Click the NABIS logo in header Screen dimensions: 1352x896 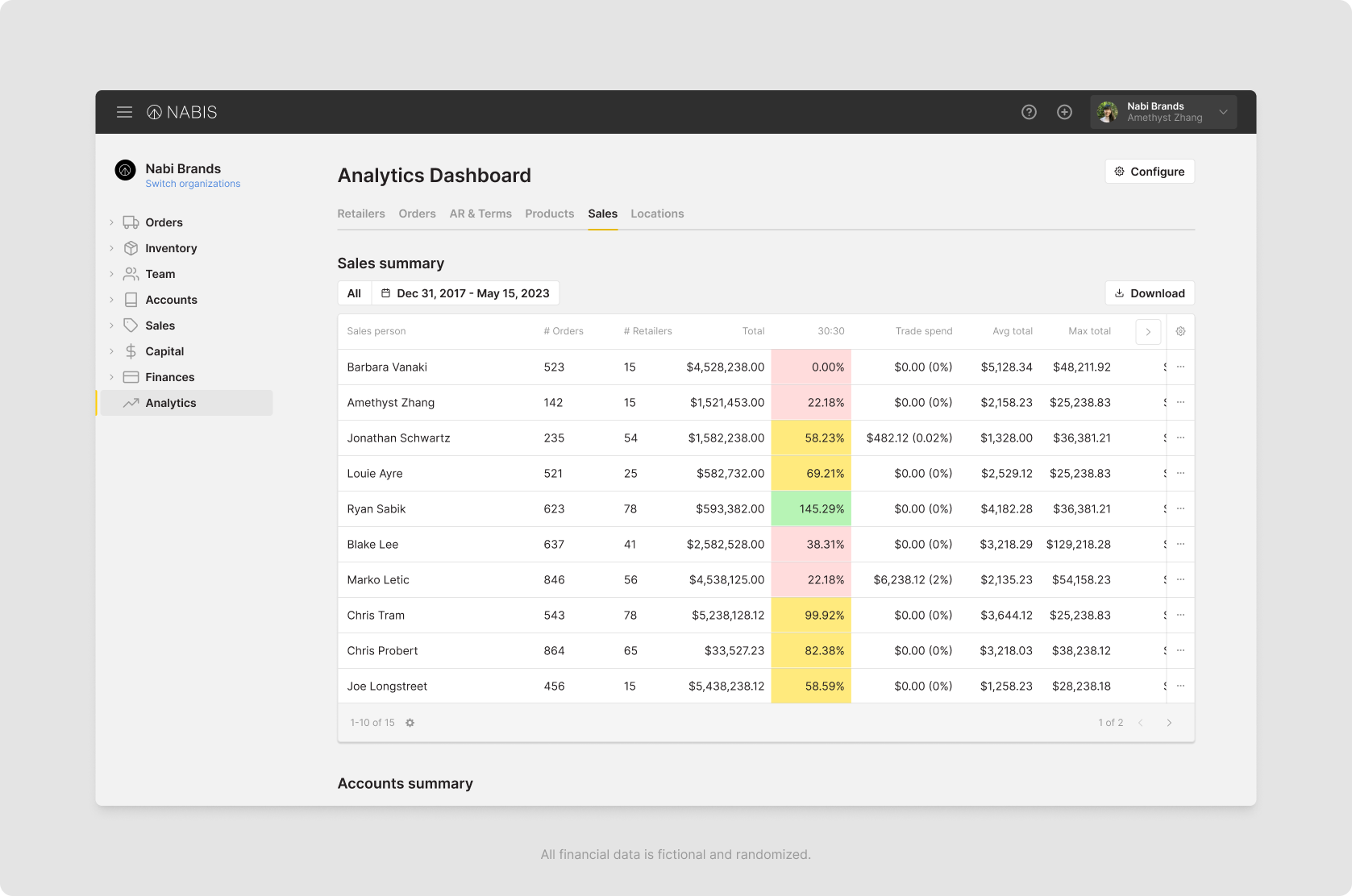182,112
